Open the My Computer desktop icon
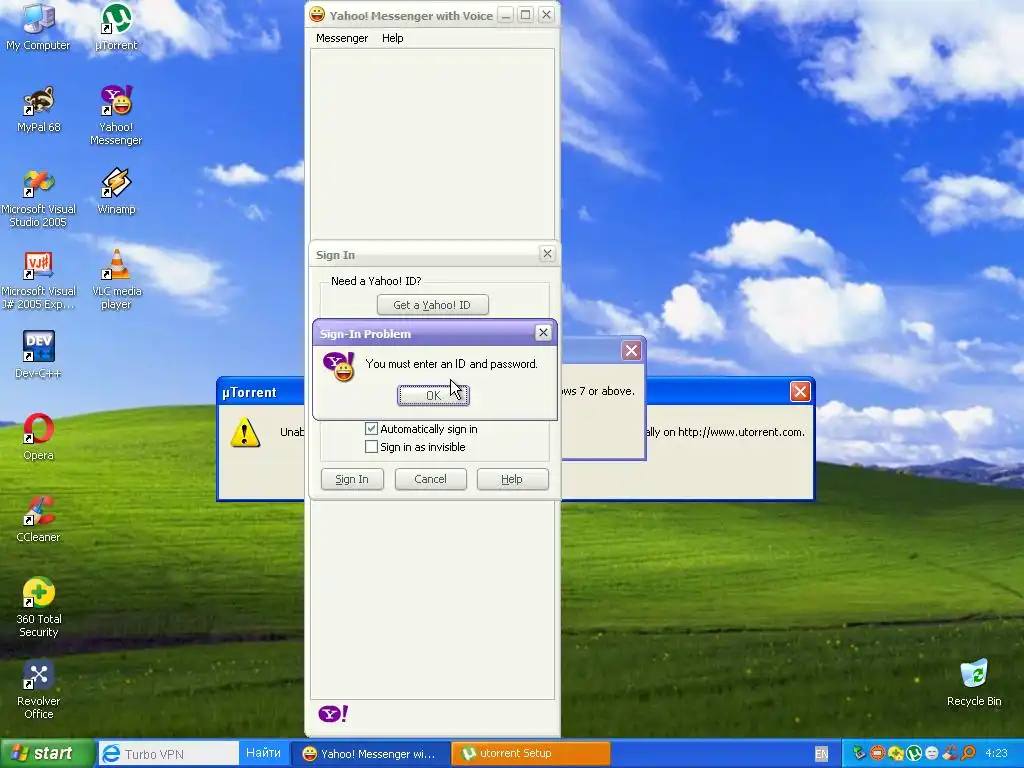 click(38, 26)
